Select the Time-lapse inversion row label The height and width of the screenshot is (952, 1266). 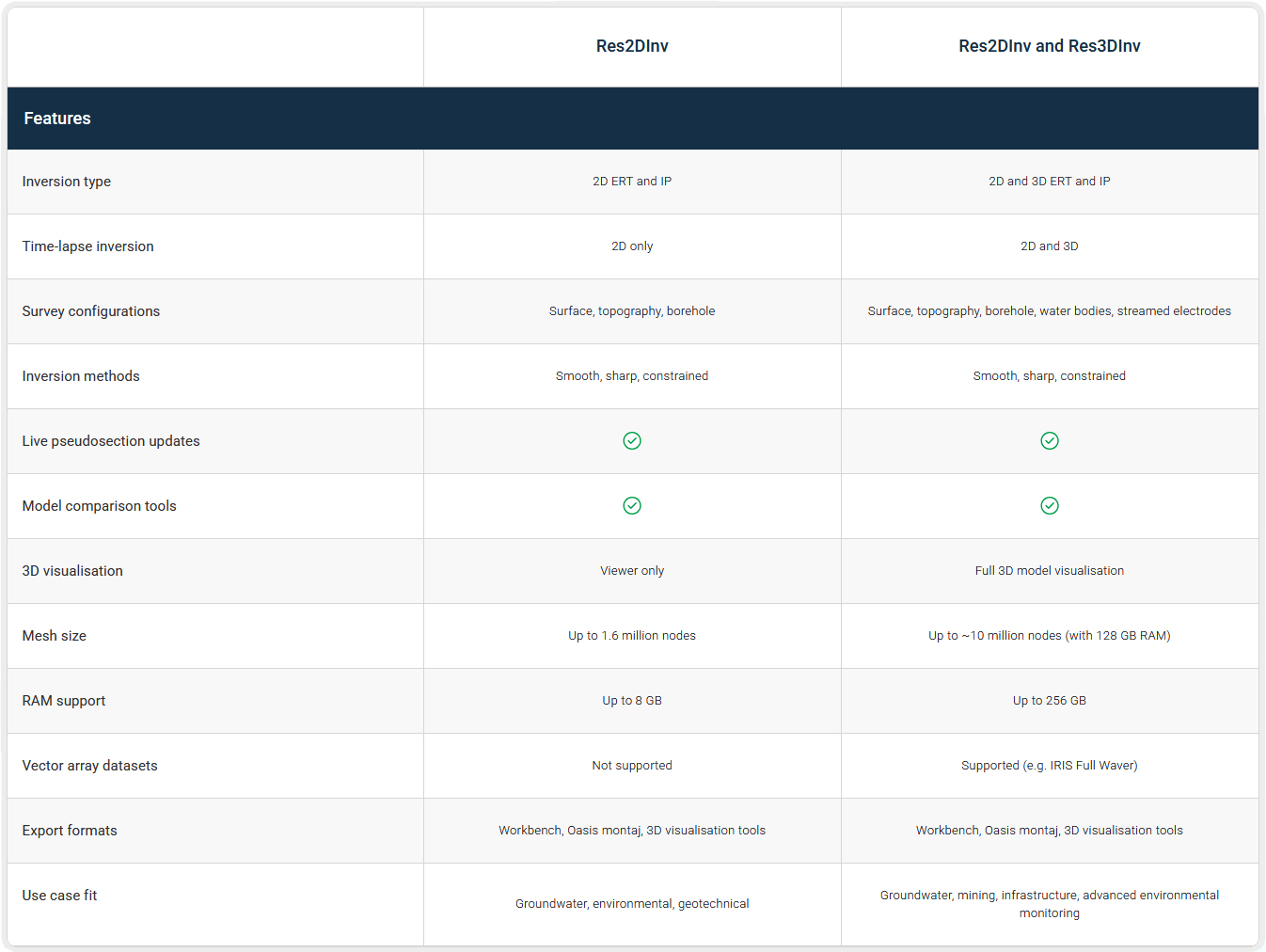point(88,246)
